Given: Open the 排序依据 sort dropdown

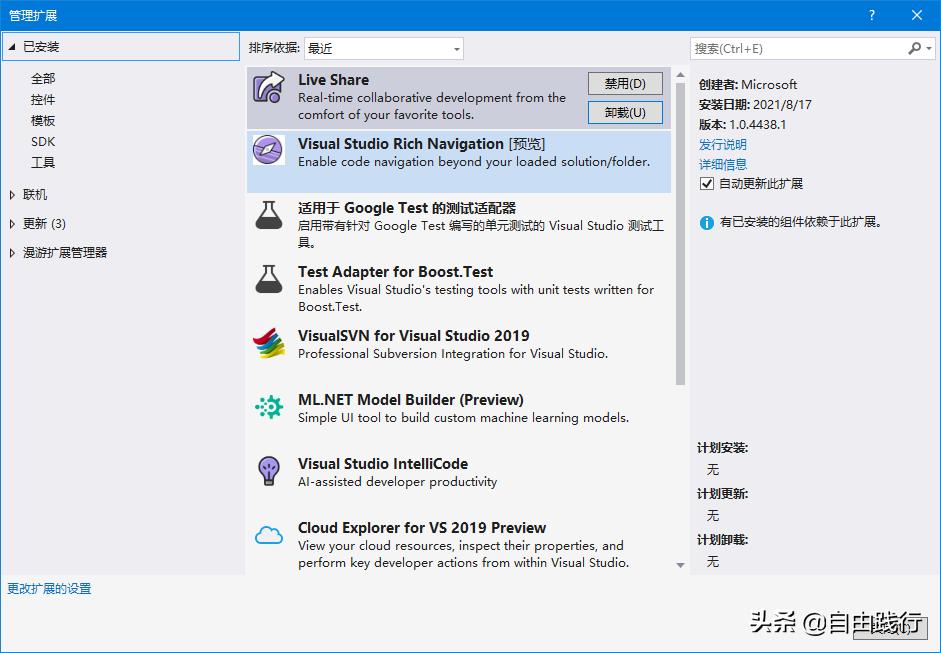Looking at the screenshot, I should coord(456,48).
